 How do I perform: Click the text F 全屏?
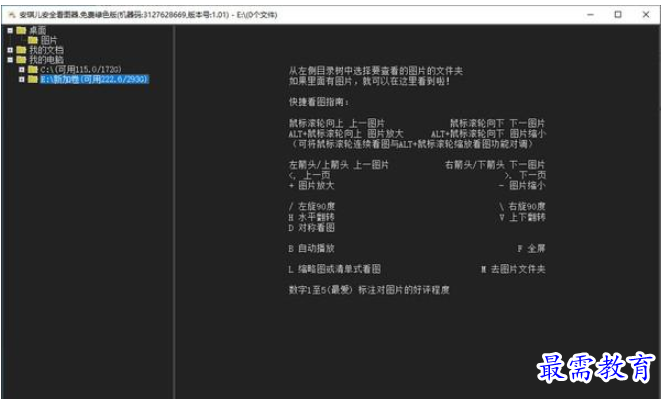[531, 248]
